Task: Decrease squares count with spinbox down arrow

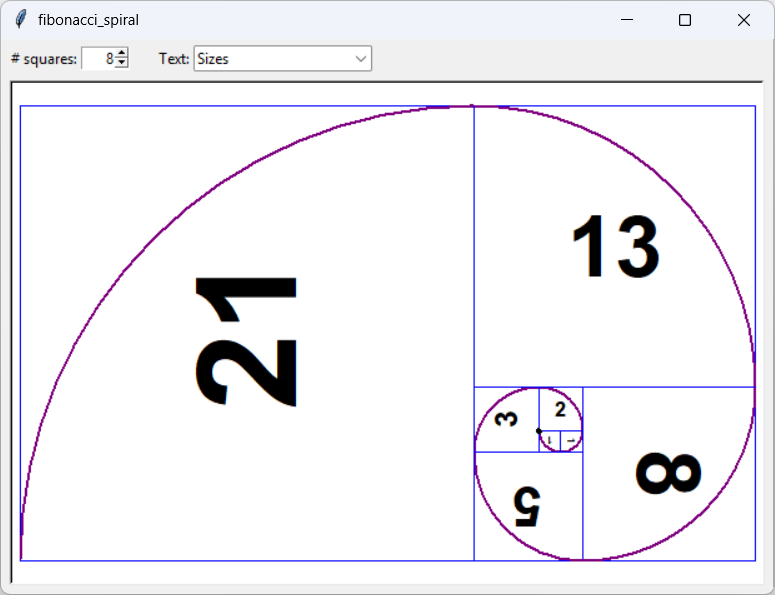Action: (122, 63)
